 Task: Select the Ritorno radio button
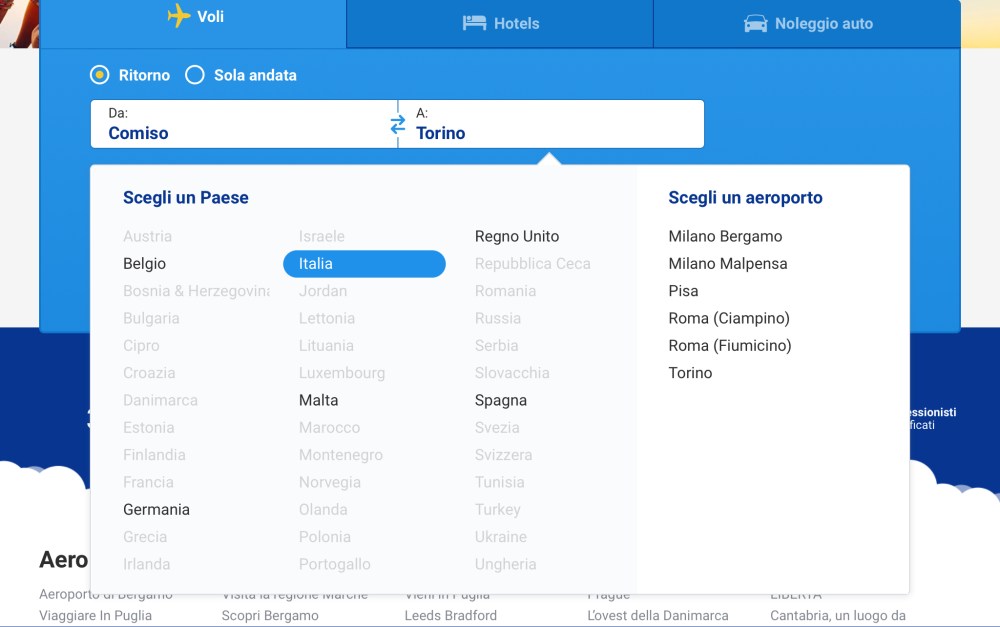100,75
